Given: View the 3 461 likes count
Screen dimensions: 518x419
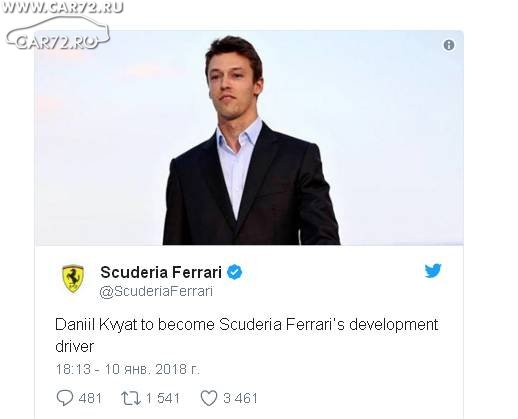Looking at the screenshot, I should [240, 398].
